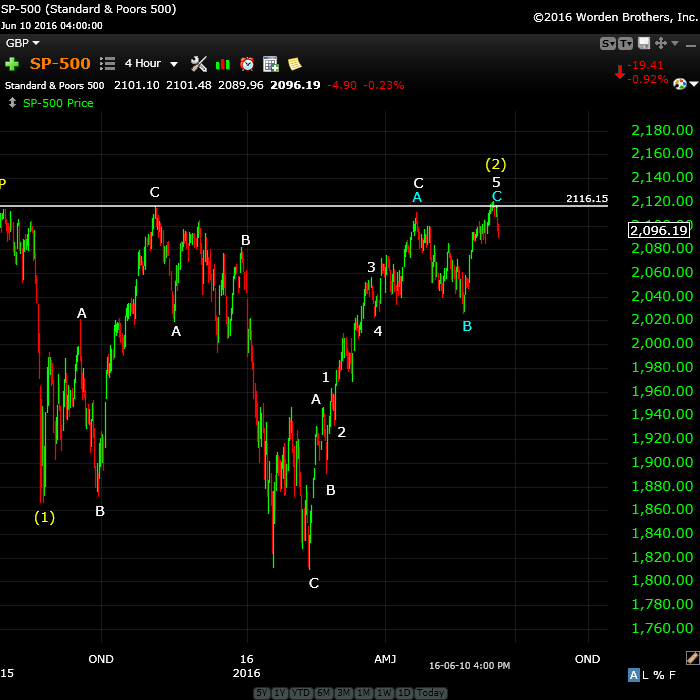Viewport: 700px width, 700px height.
Task: Click the -19.41 change value
Action: (x=645, y=65)
